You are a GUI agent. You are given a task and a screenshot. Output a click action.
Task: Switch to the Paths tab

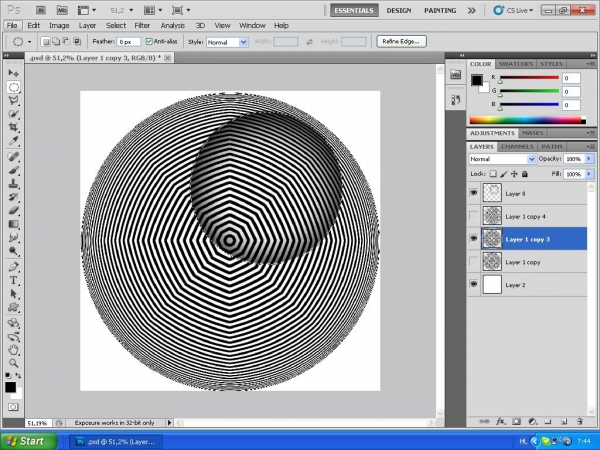552,147
